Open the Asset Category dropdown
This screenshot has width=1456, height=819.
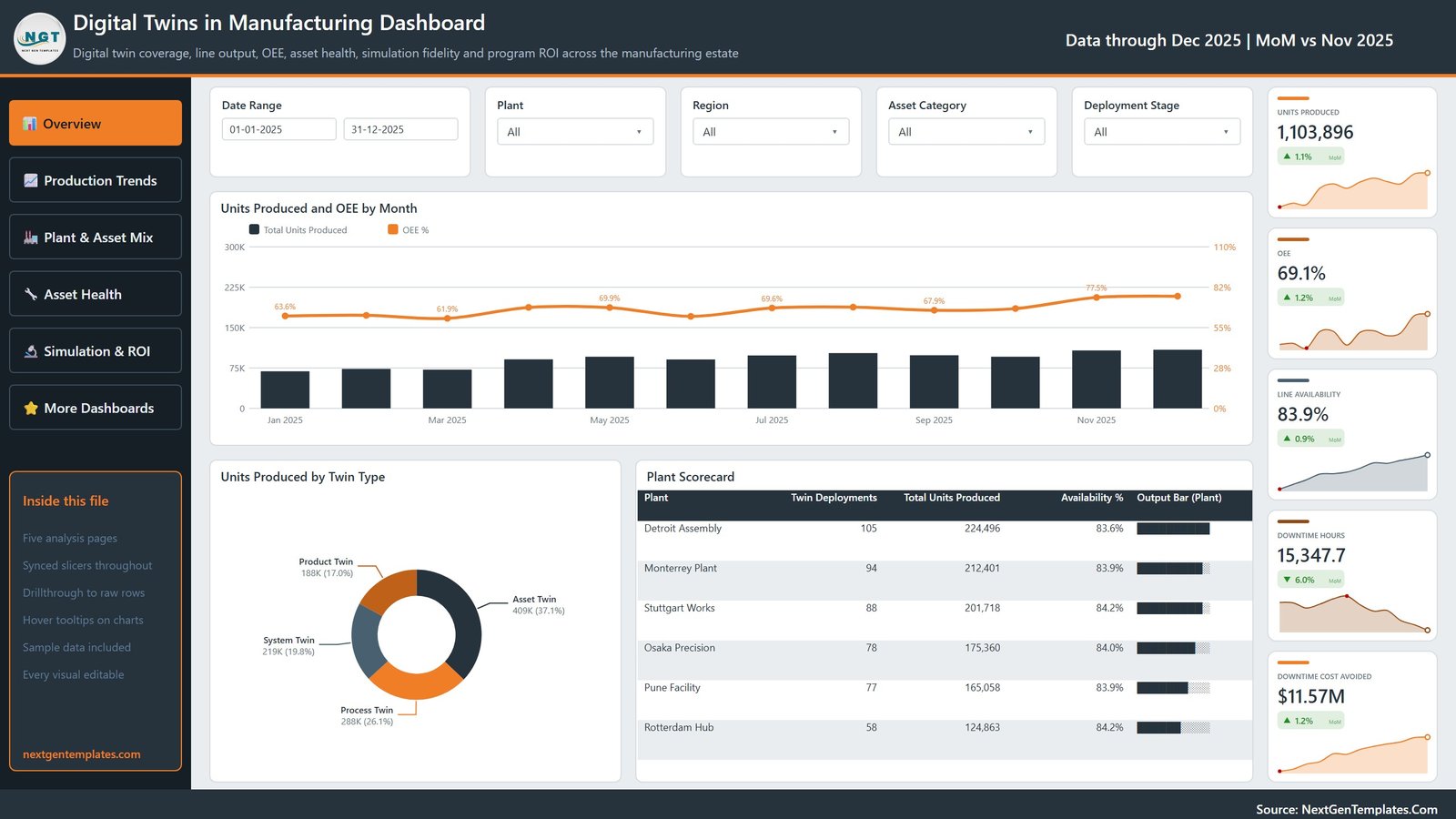pos(966,132)
